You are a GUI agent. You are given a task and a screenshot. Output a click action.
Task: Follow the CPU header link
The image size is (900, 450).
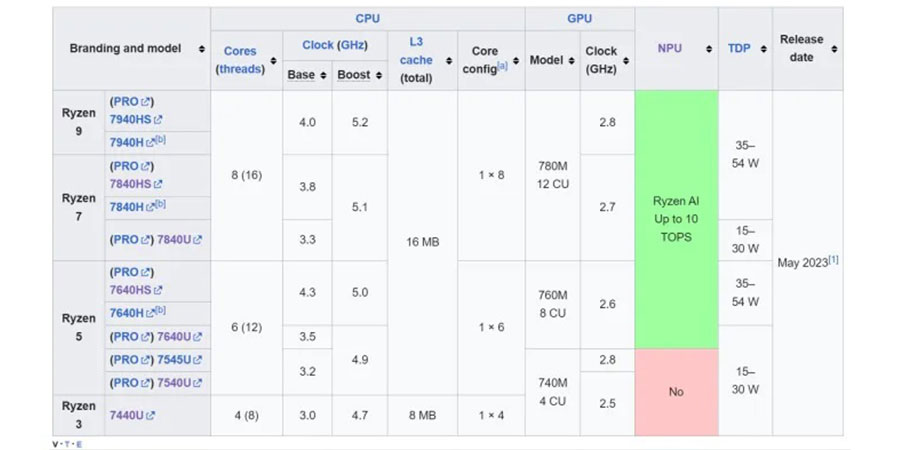pyautogui.click(x=367, y=18)
